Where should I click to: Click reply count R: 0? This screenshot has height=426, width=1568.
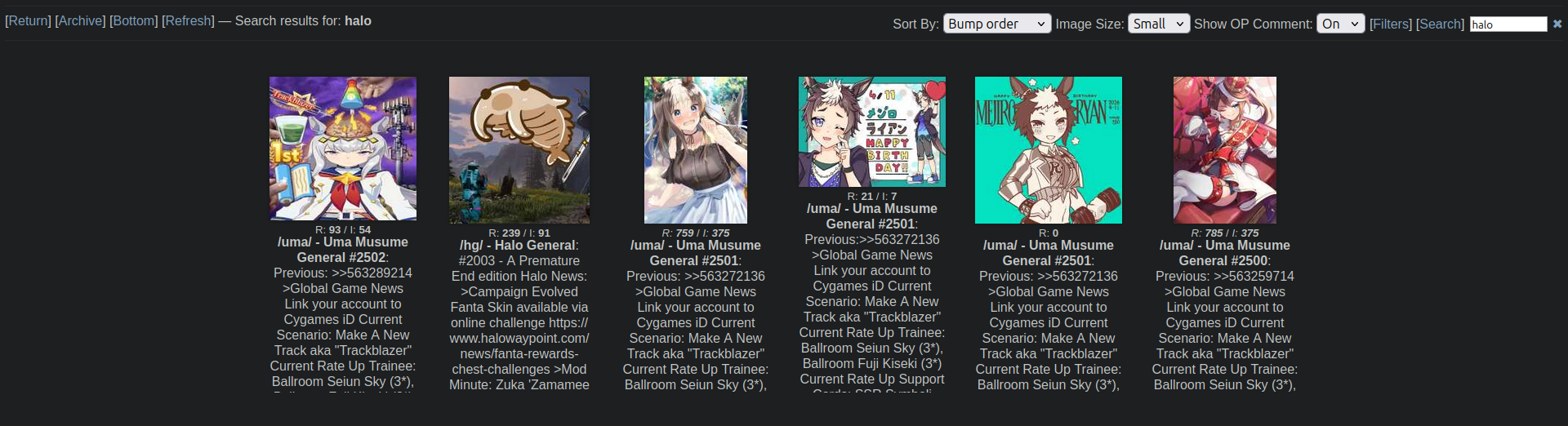coord(1049,233)
